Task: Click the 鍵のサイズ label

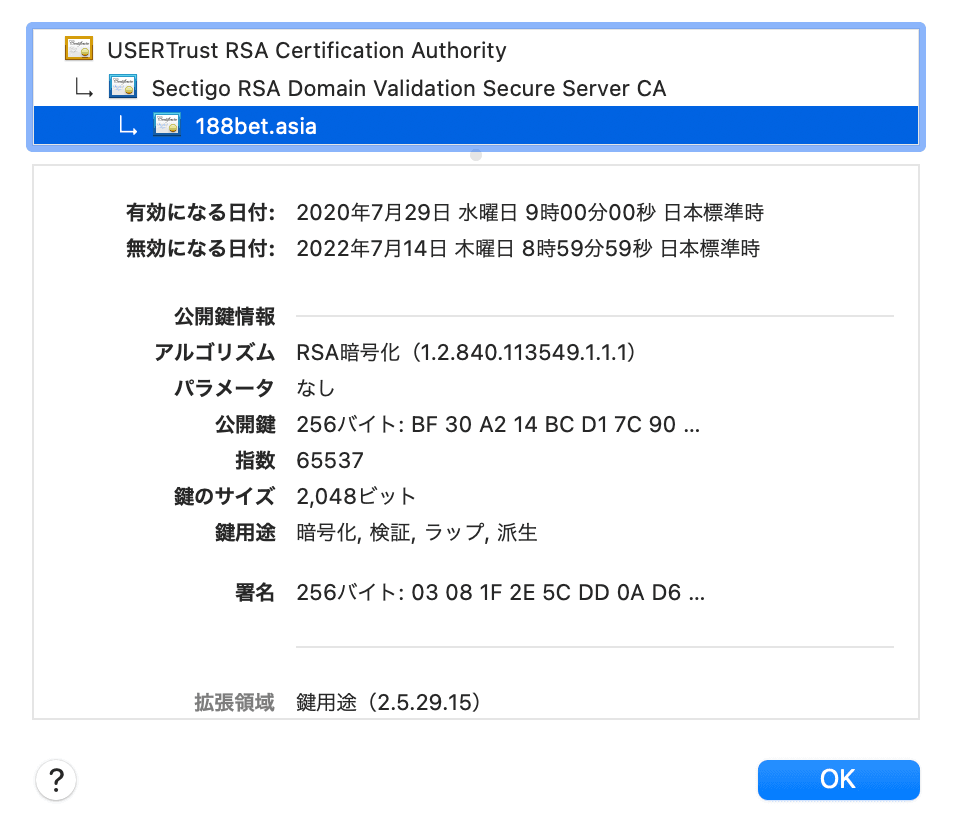Action: point(224,496)
